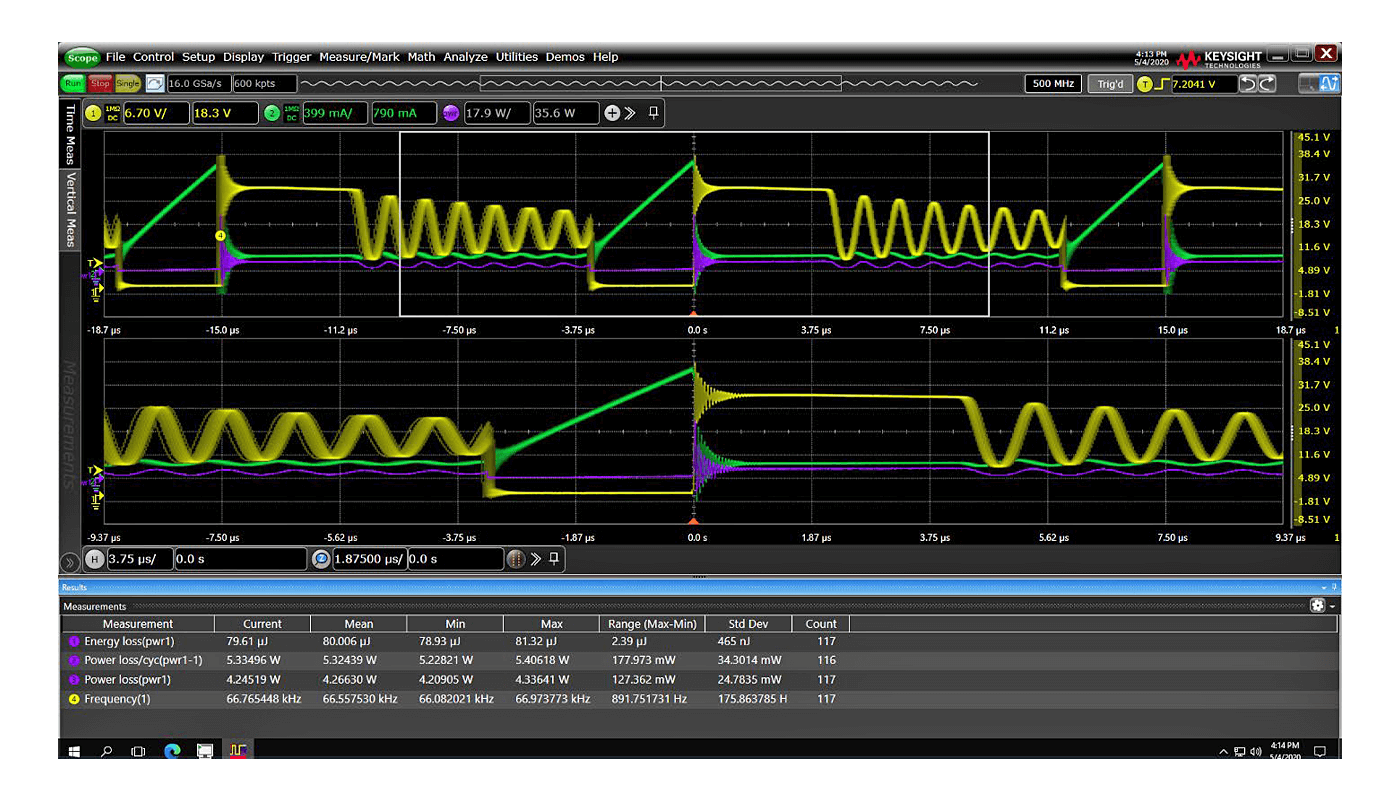Click the auto scale icon beside Single
Image resolution: width=1400 pixels, height=800 pixels.
(x=155, y=84)
